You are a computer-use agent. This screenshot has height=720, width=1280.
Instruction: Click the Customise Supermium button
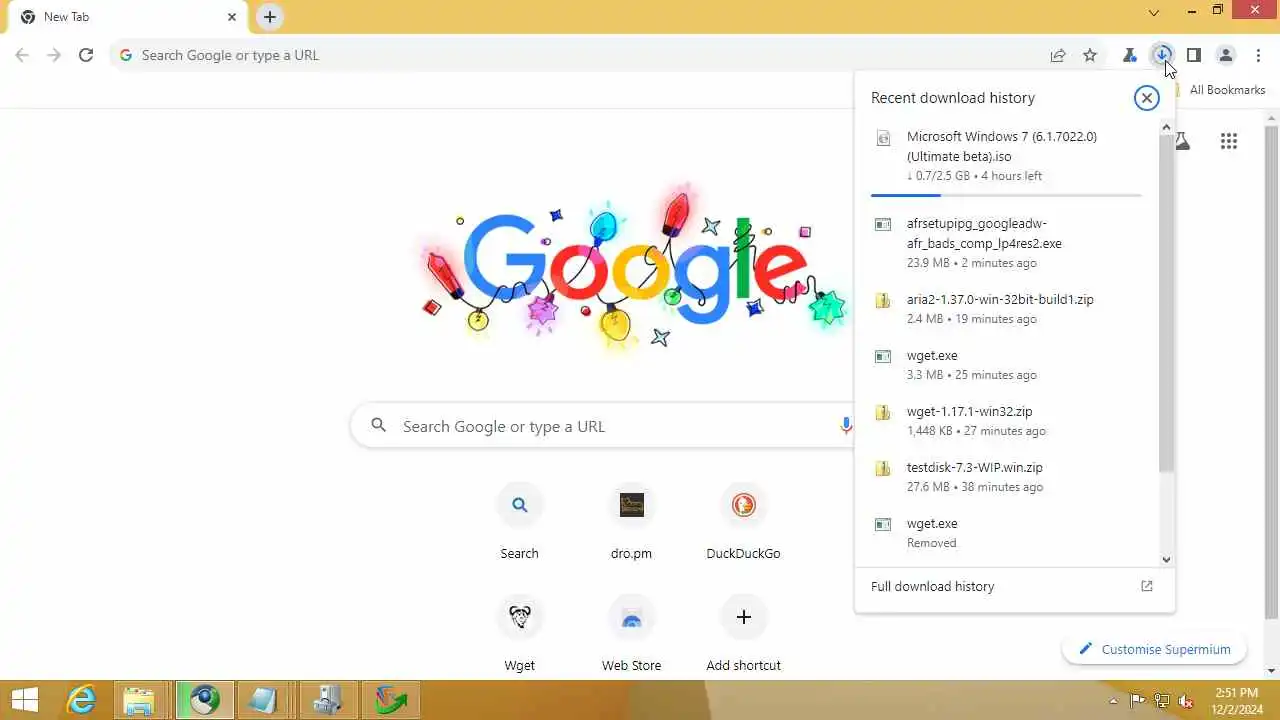click(x=1154, y=649)
